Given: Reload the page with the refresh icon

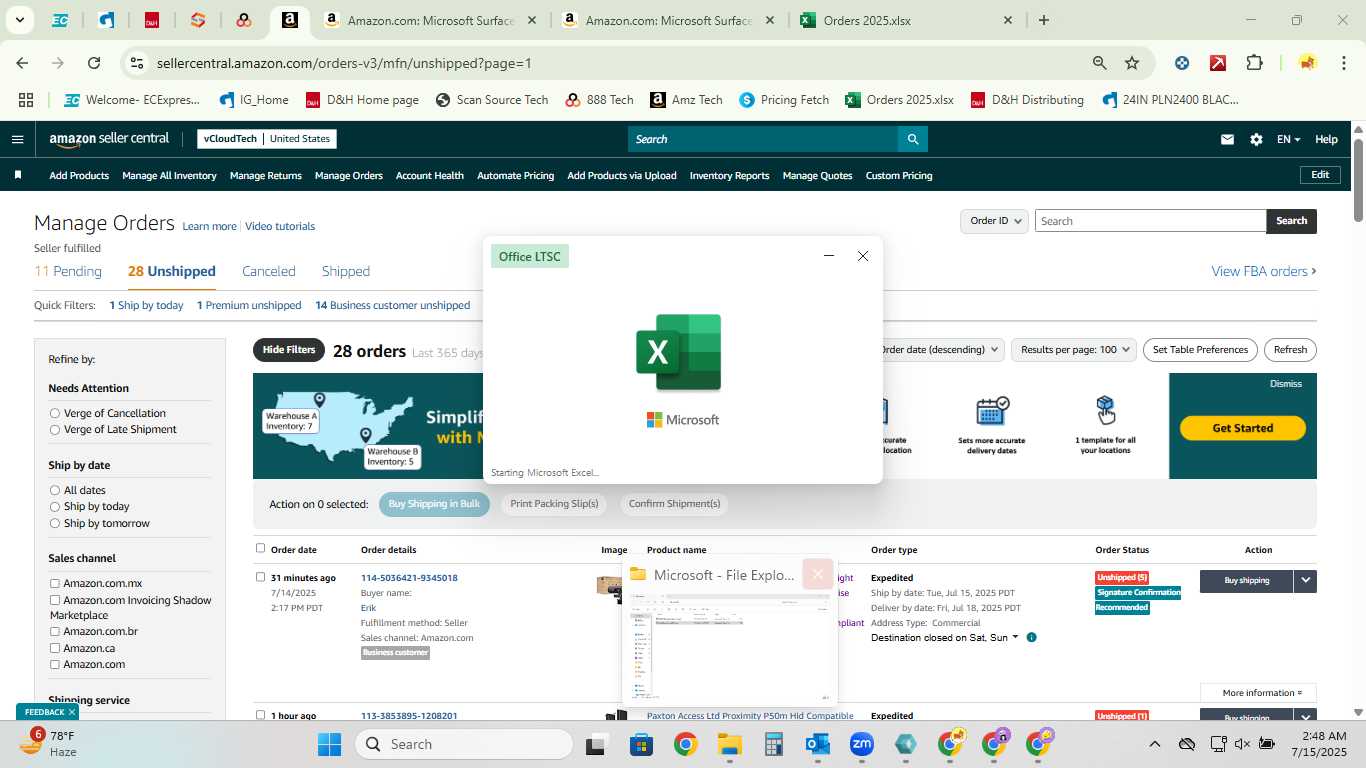Looking at the screenshot, I should pos(94,63).
